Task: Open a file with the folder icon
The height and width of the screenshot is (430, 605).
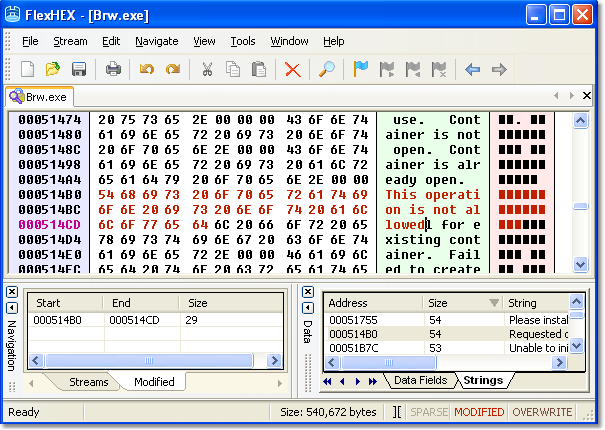Action: tap(53, 69)
